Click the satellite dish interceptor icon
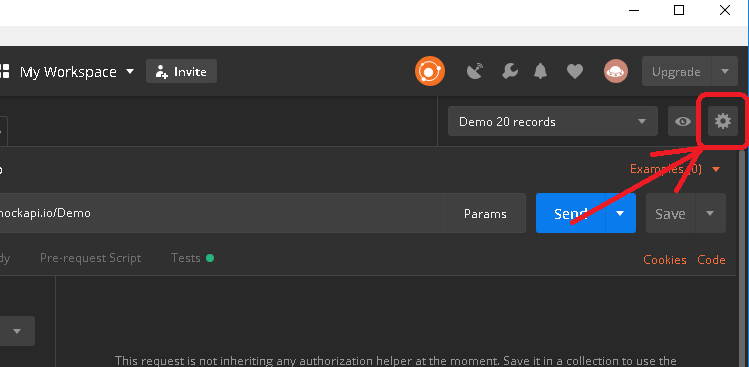Screen dimensions: 749x367 pos(474,72)
